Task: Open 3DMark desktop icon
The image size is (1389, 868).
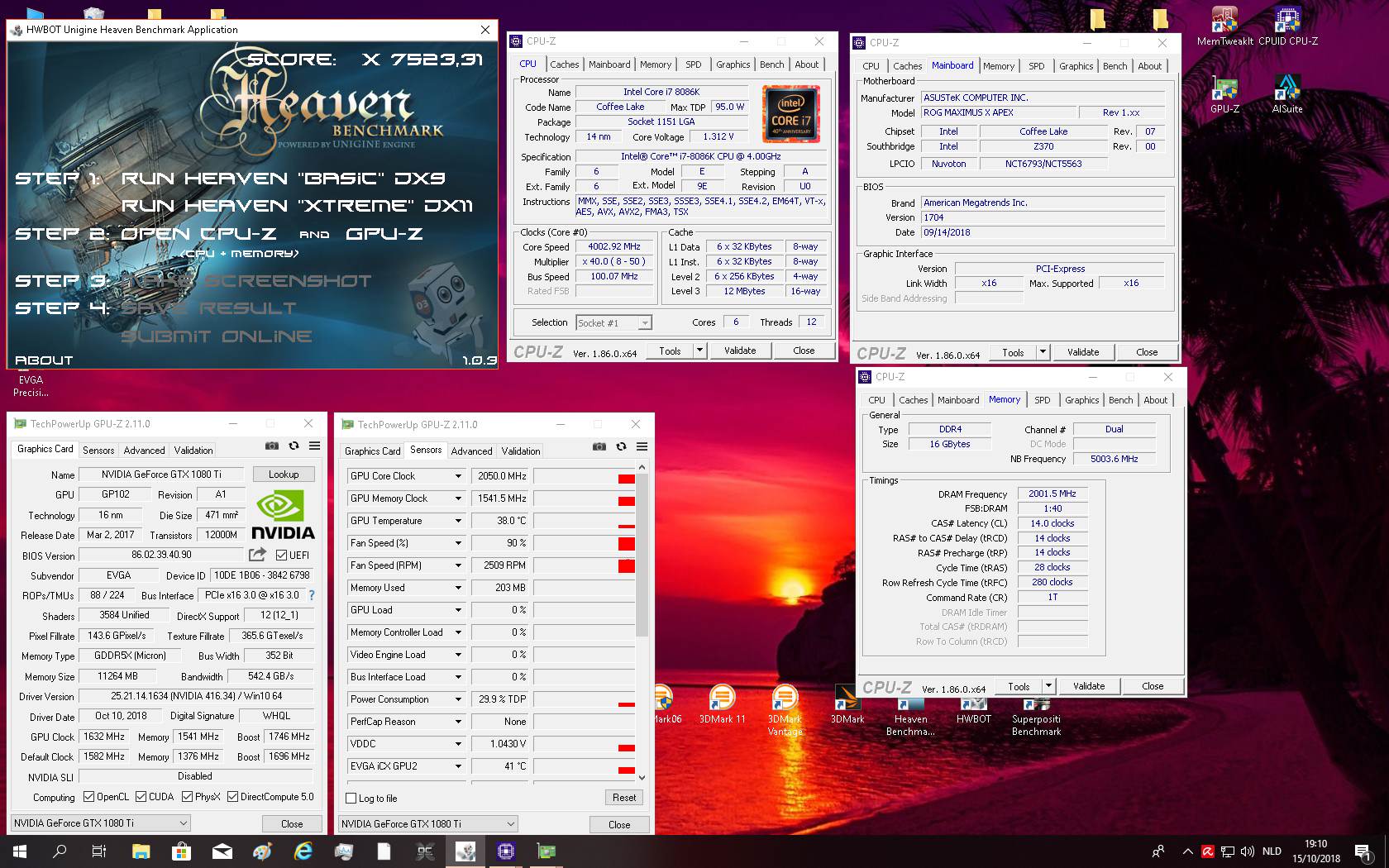Action: (847, 704)
